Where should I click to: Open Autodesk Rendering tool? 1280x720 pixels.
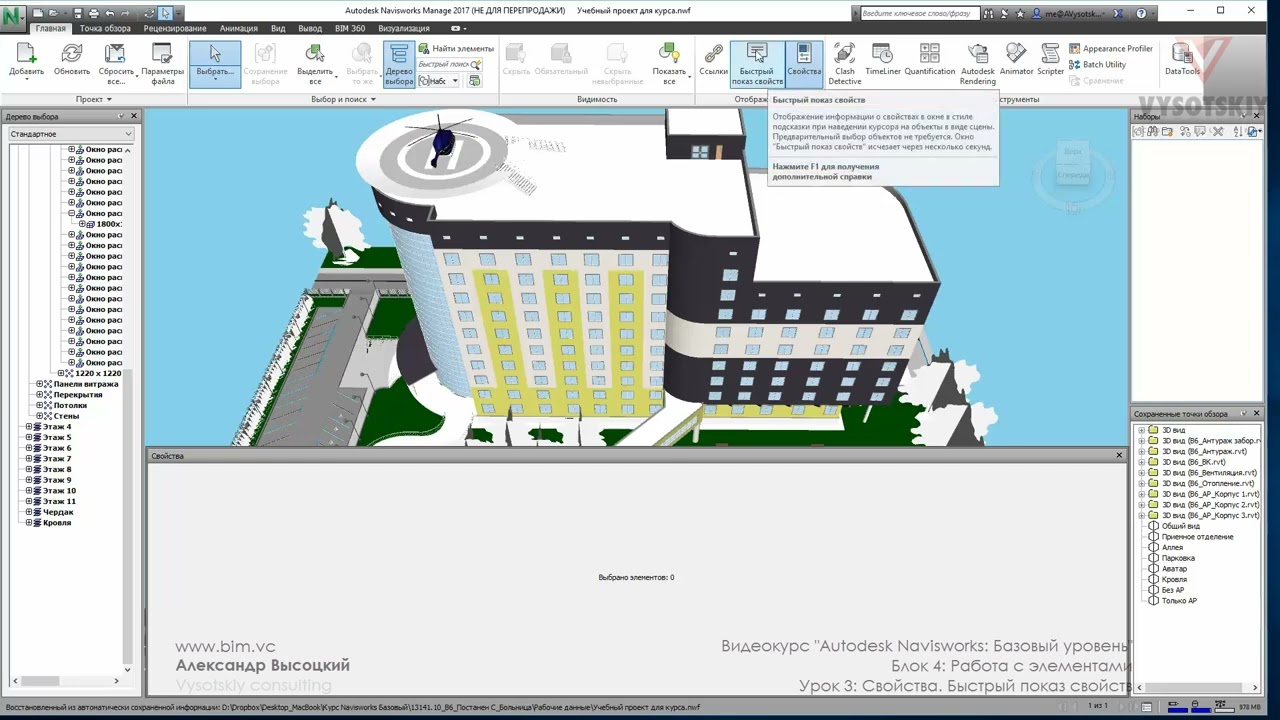978,64
